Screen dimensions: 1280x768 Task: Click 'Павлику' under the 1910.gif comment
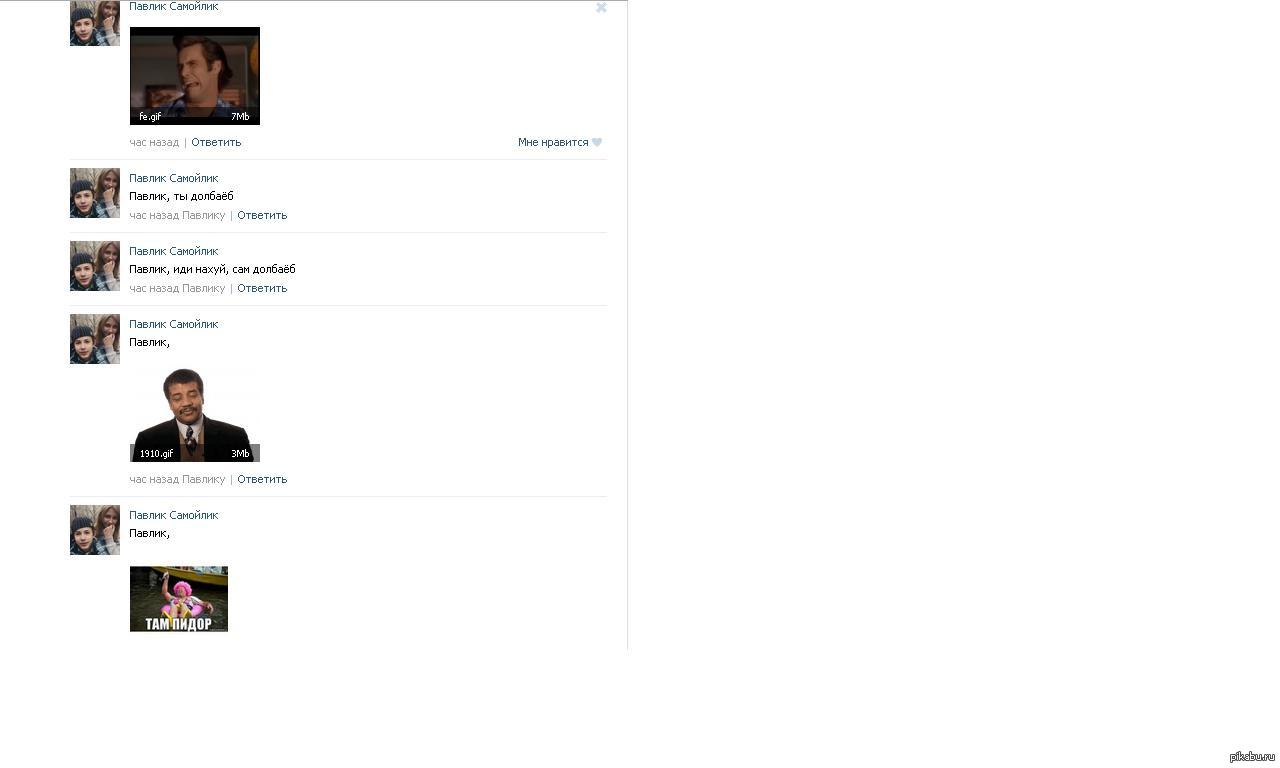(204, 479)
